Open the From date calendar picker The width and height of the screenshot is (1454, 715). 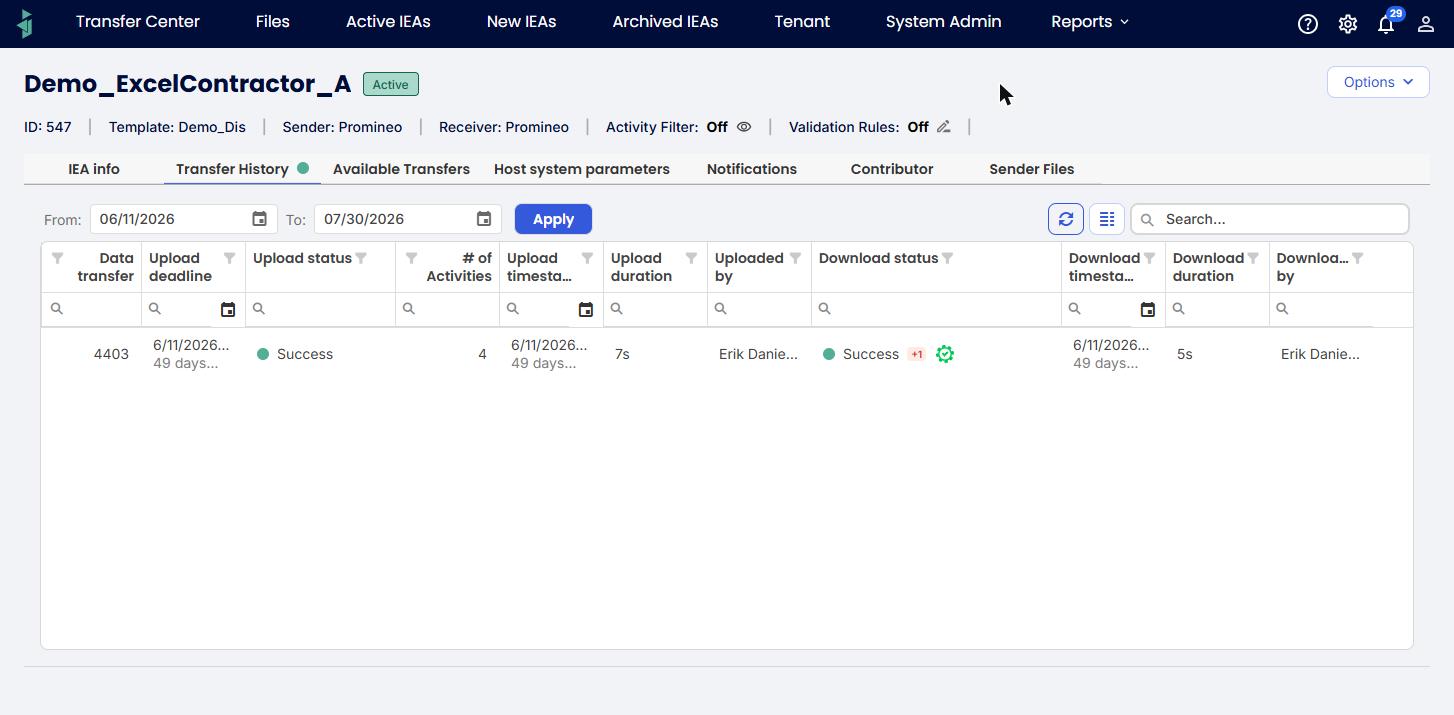tap(259, 219)
